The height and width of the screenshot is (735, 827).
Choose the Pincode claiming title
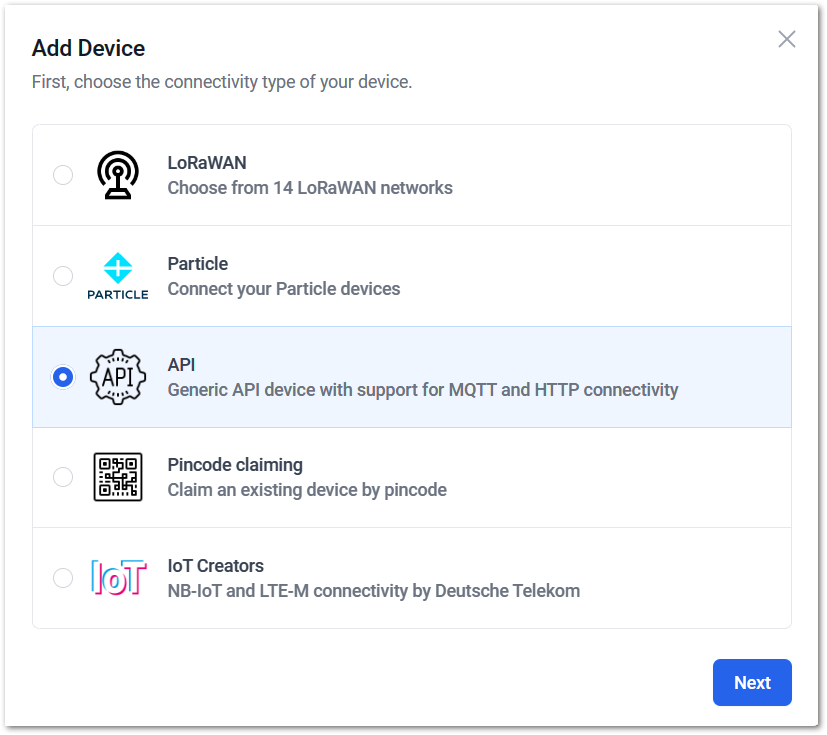(235, 465)
